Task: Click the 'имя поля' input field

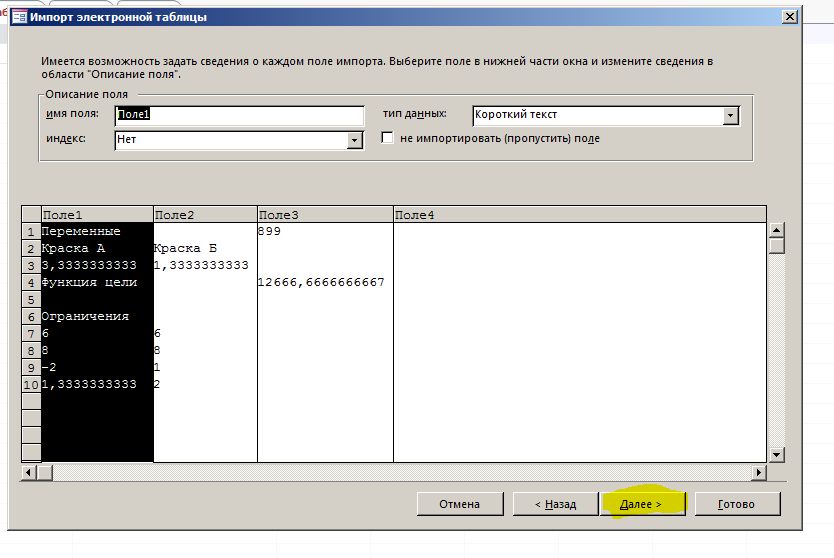Action: [239, 115]
